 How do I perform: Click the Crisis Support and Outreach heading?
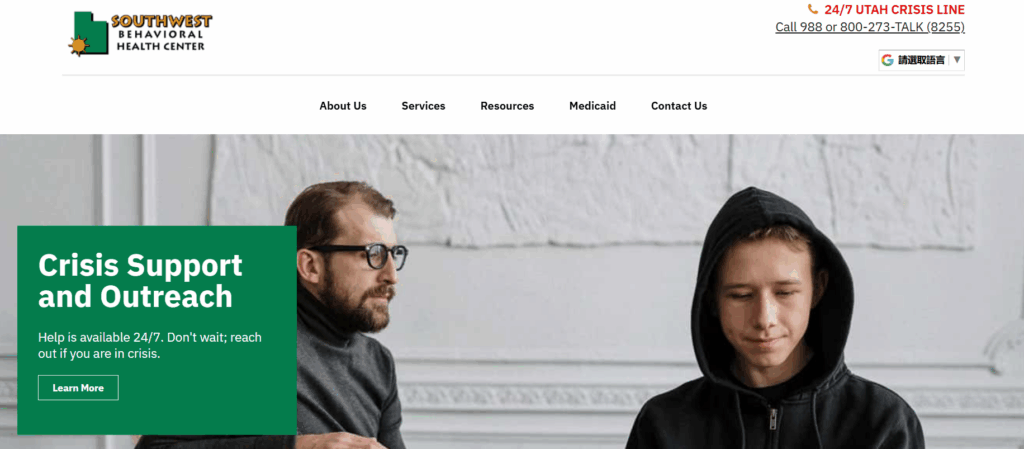pyautogui.click(x=140, y=281)
